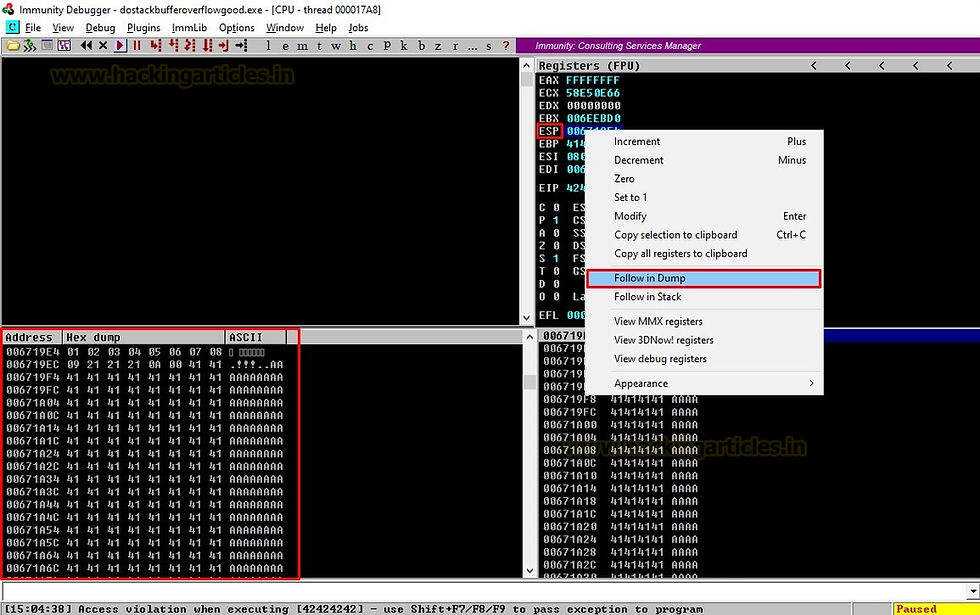The width and height of the screenshot is (980, 615).
Task: Open the View menu
Action: [63, 28]
